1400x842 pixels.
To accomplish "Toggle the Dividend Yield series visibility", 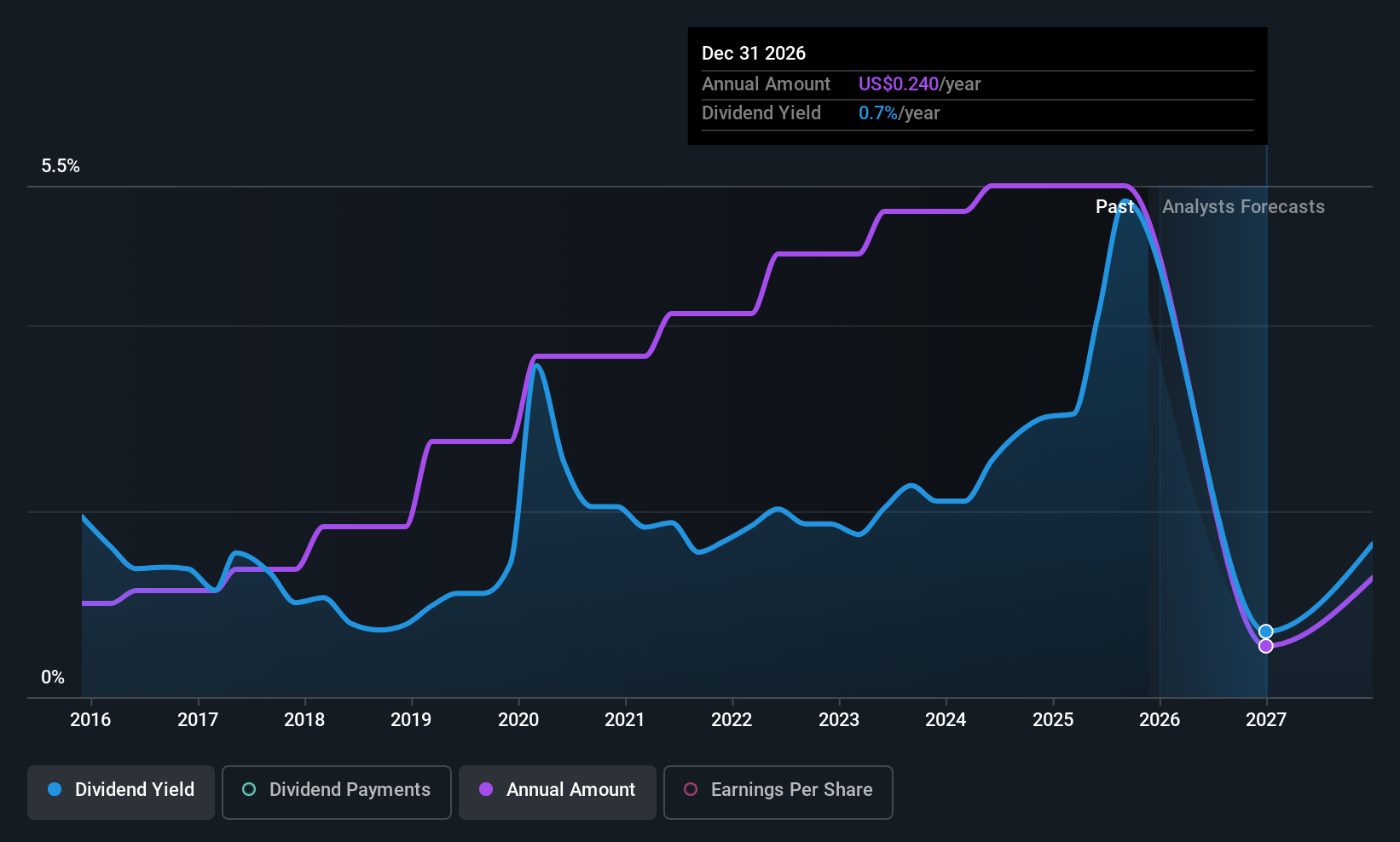I will tap(120, 792).
